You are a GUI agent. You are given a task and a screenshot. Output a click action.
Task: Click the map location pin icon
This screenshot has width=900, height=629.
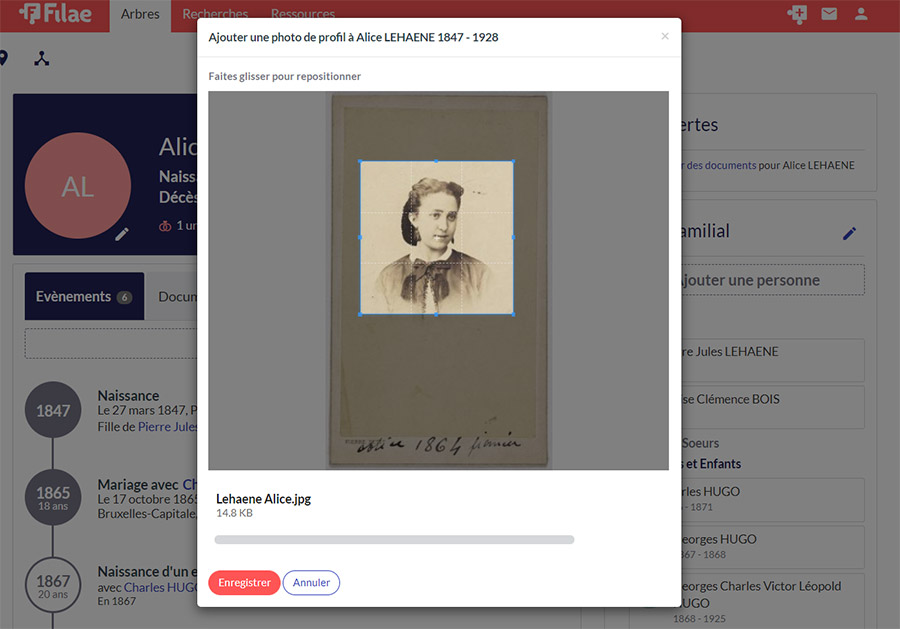3,59
